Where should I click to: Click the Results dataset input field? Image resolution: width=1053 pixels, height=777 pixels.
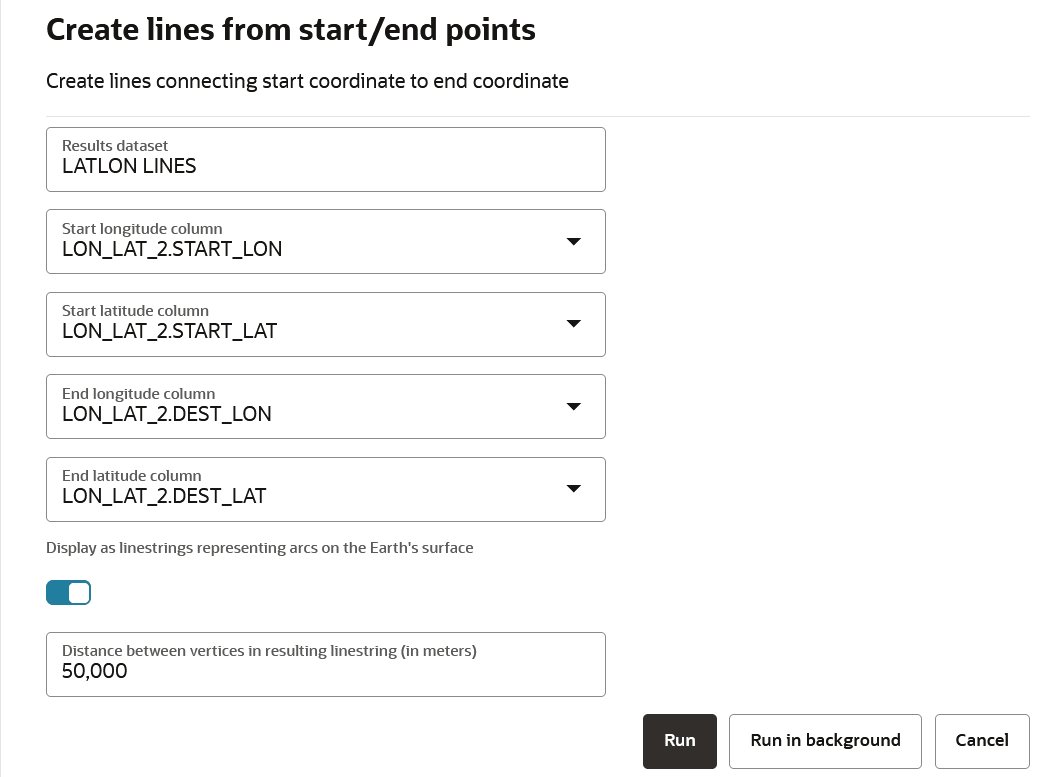click(x=325, y=159)
